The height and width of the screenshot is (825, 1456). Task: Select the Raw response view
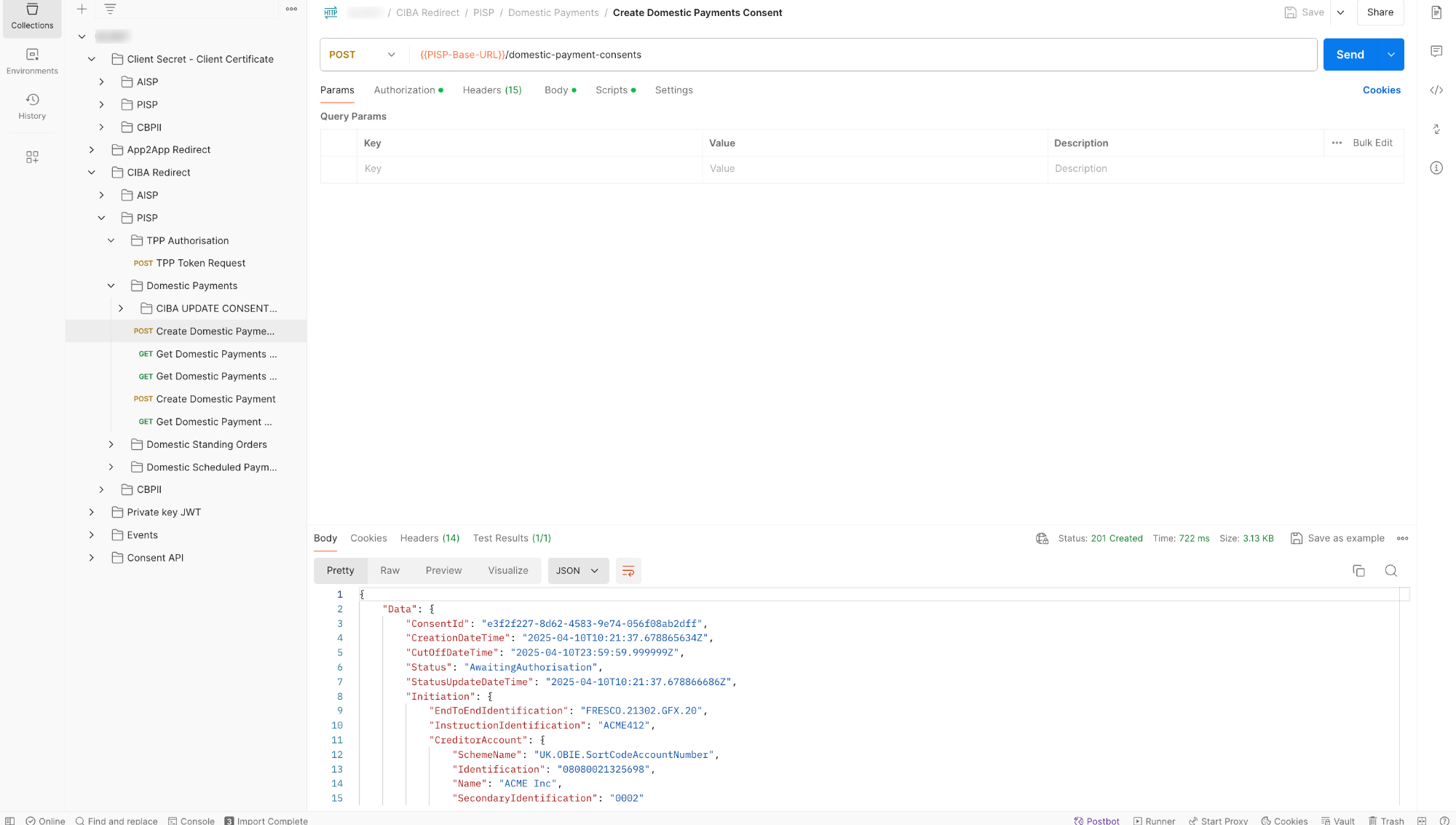pos(389,571)
